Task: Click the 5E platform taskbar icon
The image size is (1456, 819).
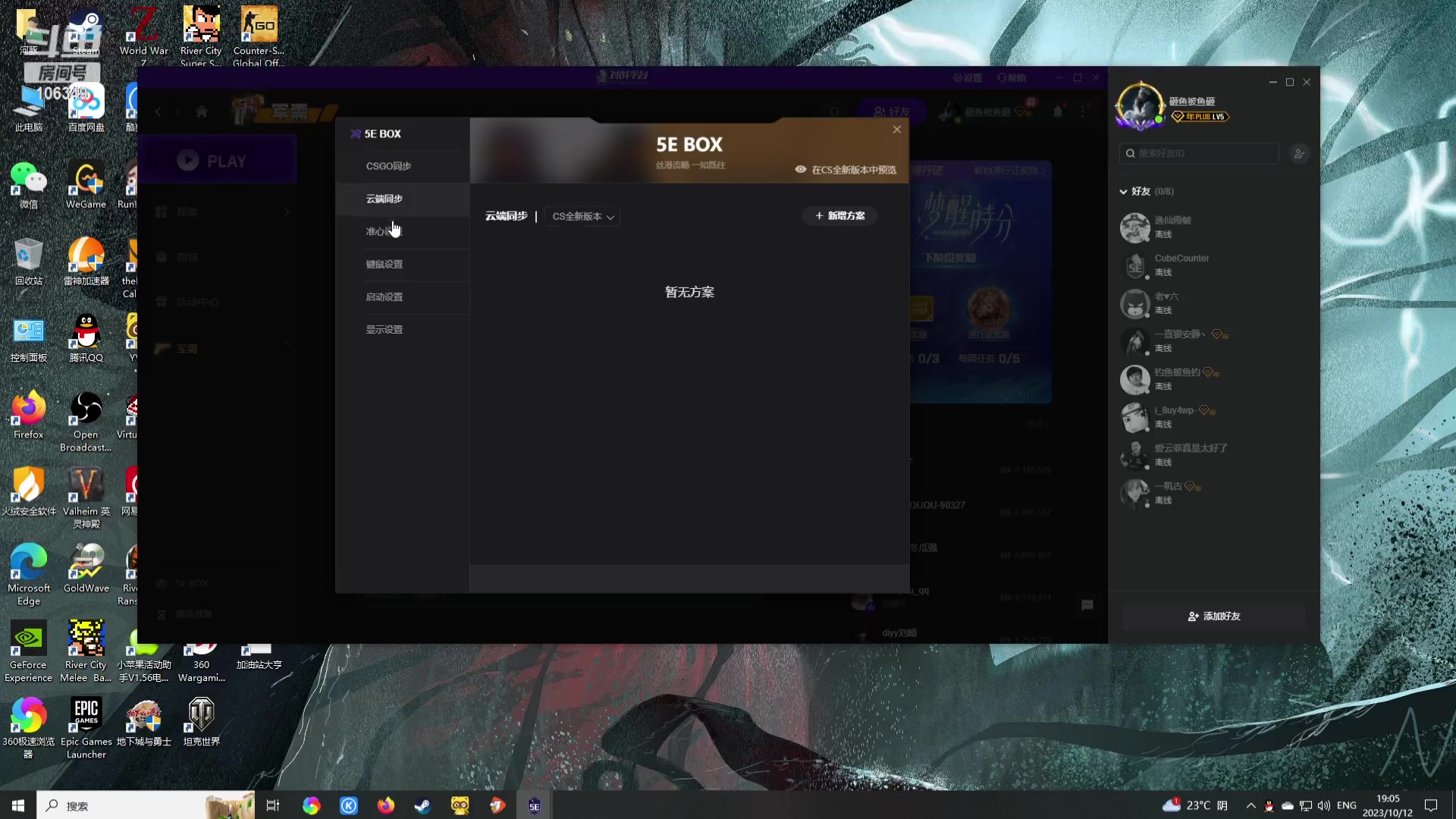Action: 534,805
